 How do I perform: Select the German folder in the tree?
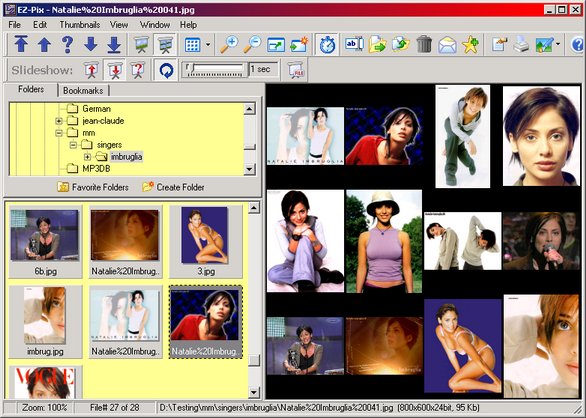click(x=96, y=109)
